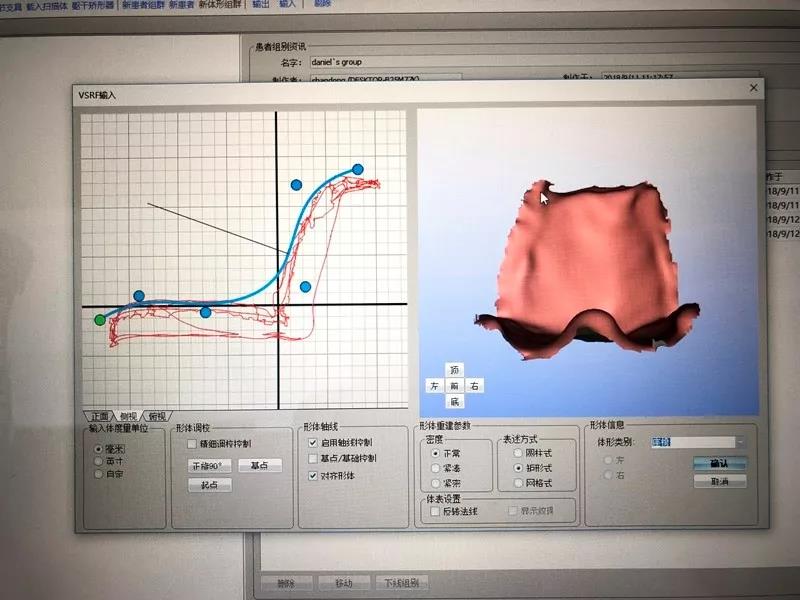
Task: Switch 3D view to 左 (left) side
Action: (434, 385)
